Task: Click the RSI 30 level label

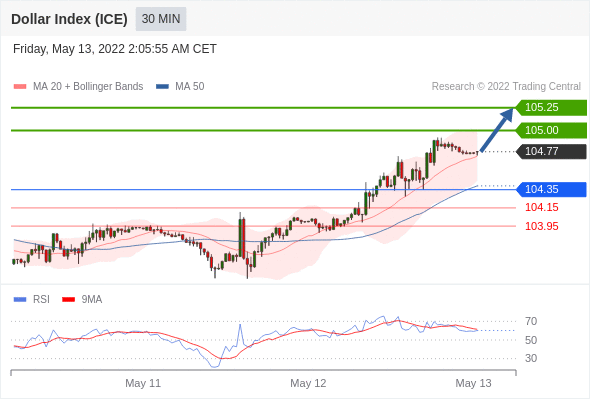Action: 531,358
